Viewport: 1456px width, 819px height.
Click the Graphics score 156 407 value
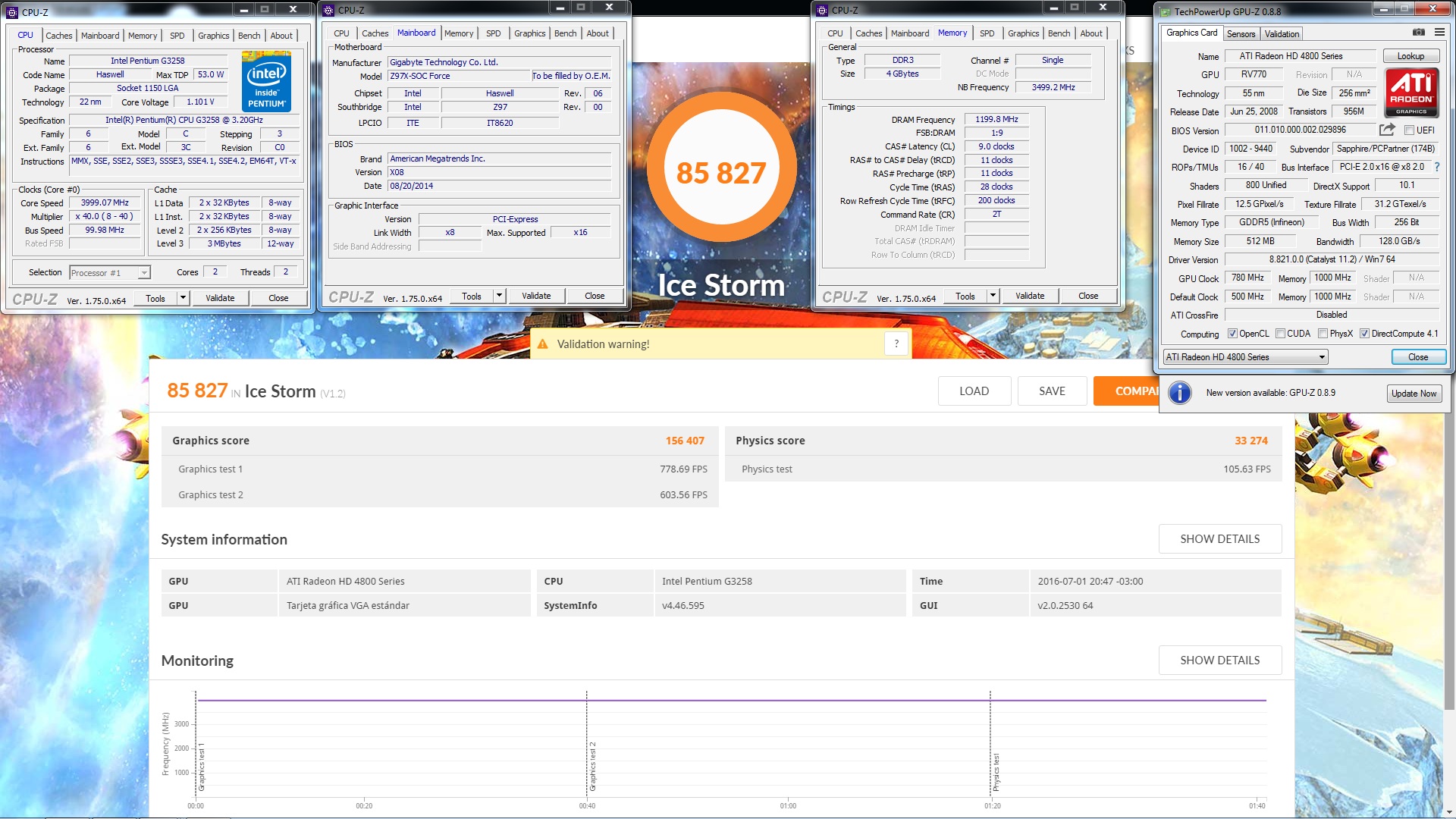(685, 441)
